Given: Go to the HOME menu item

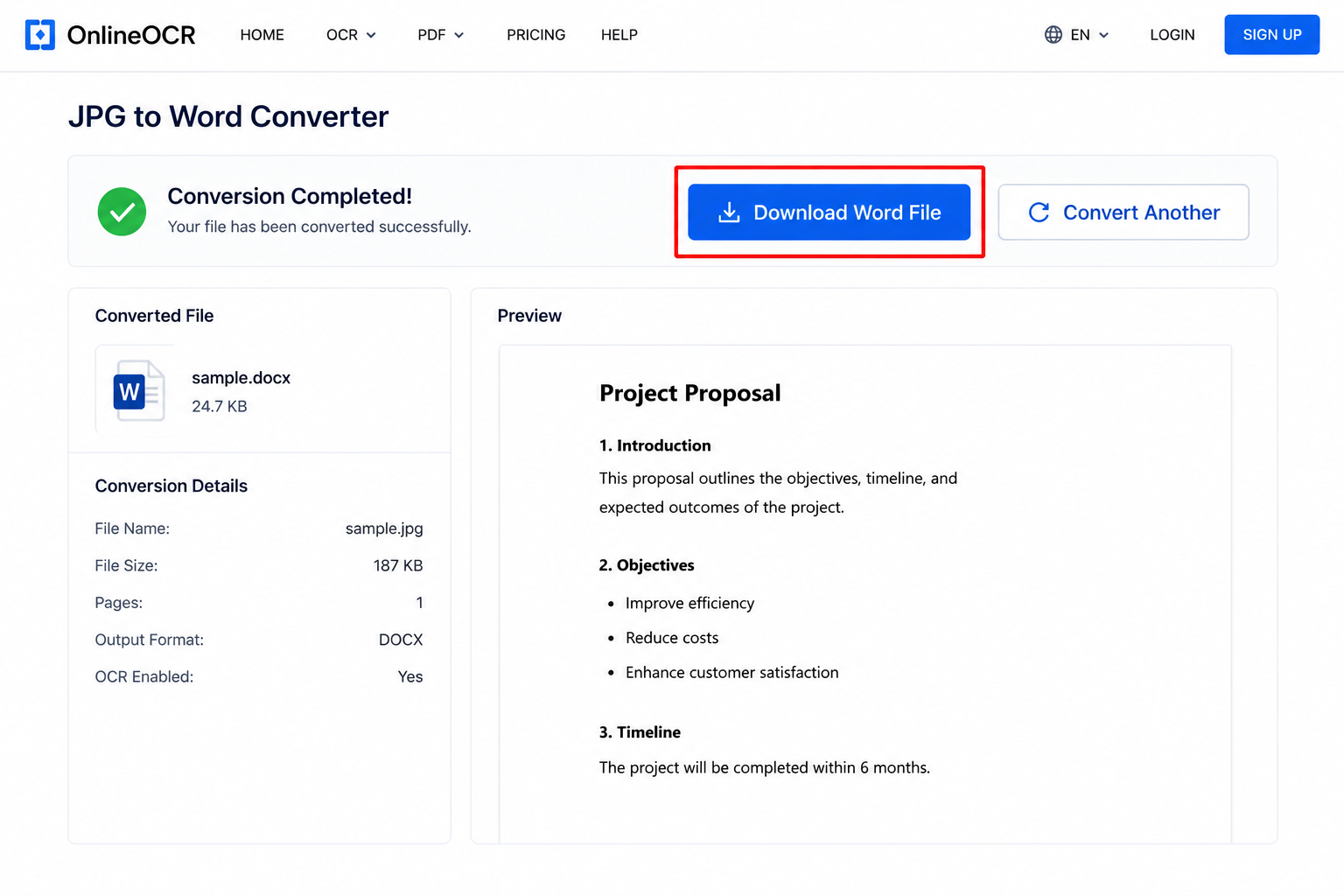Looking at the screenshot, I should pyautogui.click(x=262, y=35).
